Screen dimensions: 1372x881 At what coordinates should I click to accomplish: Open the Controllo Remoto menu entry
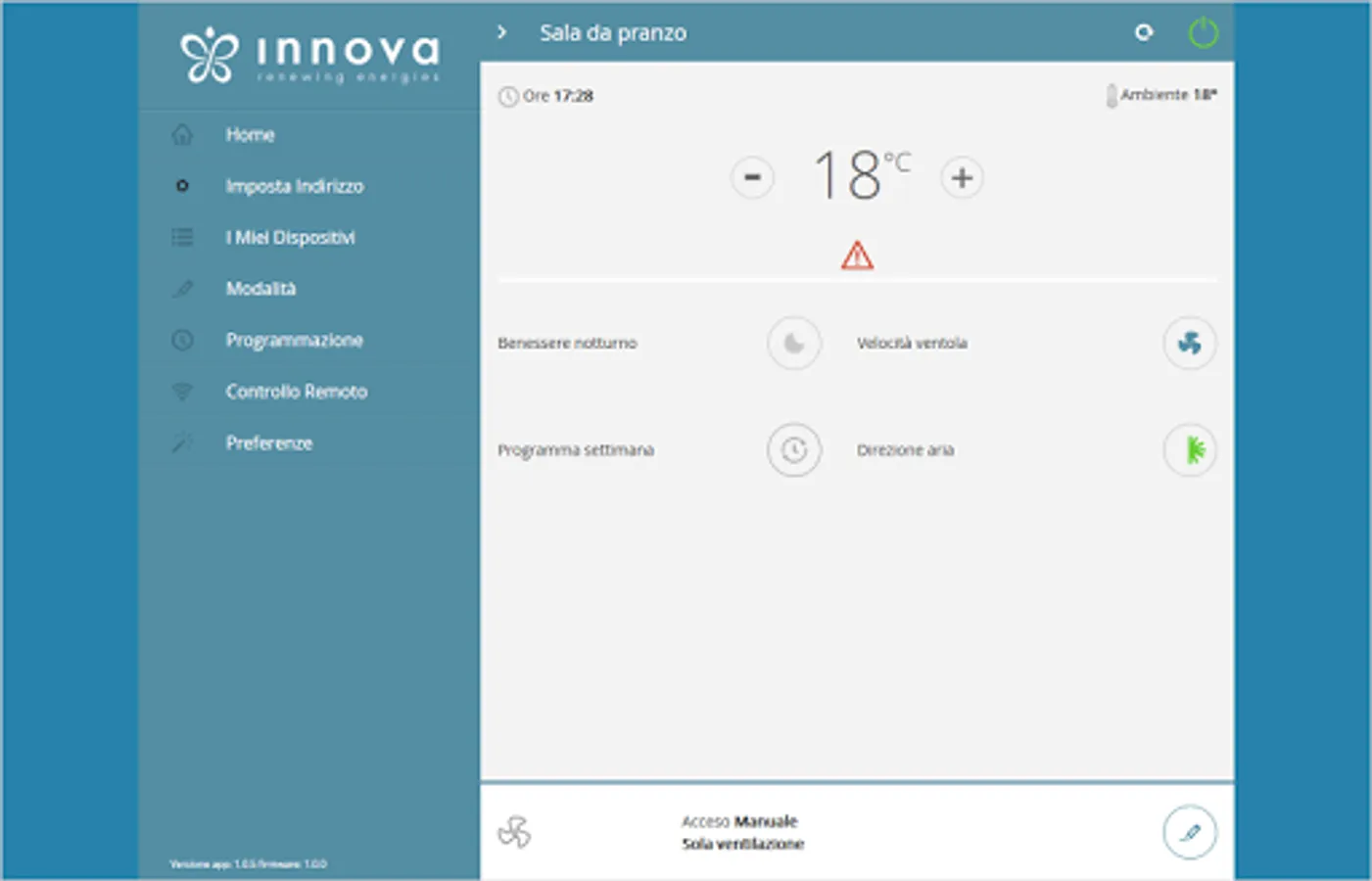tap(308, 392)
